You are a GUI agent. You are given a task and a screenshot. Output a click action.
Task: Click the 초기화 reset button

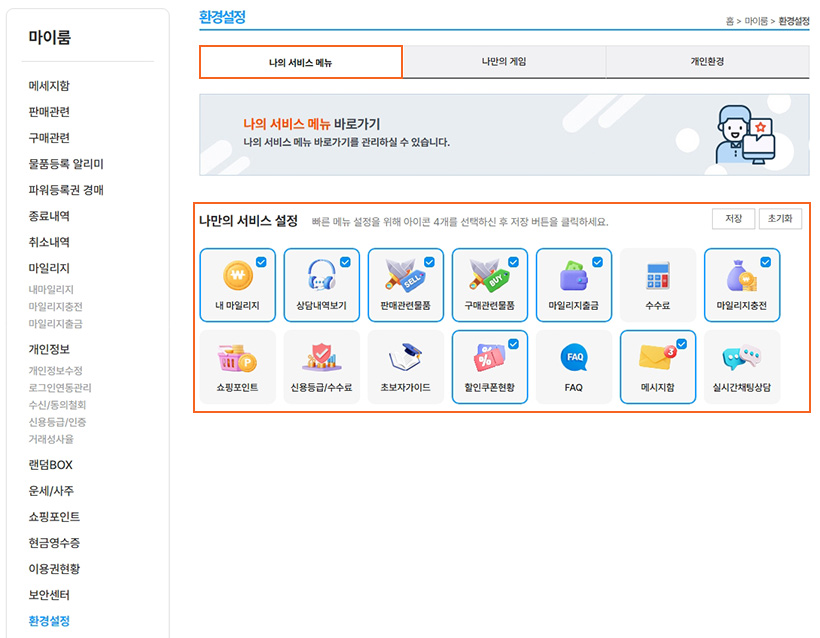(x=780, y=219)
